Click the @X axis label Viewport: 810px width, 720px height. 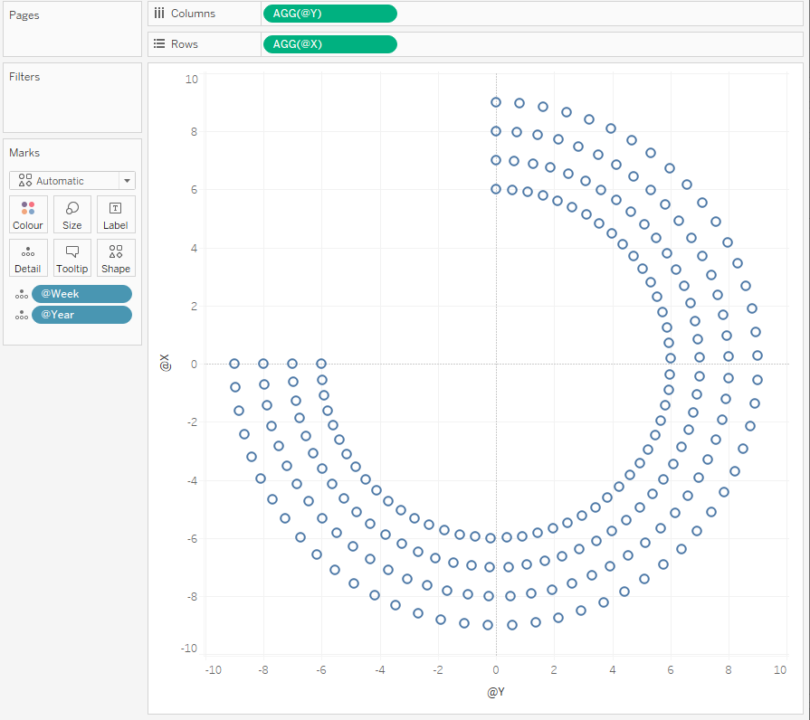click(x=166, y=364)
